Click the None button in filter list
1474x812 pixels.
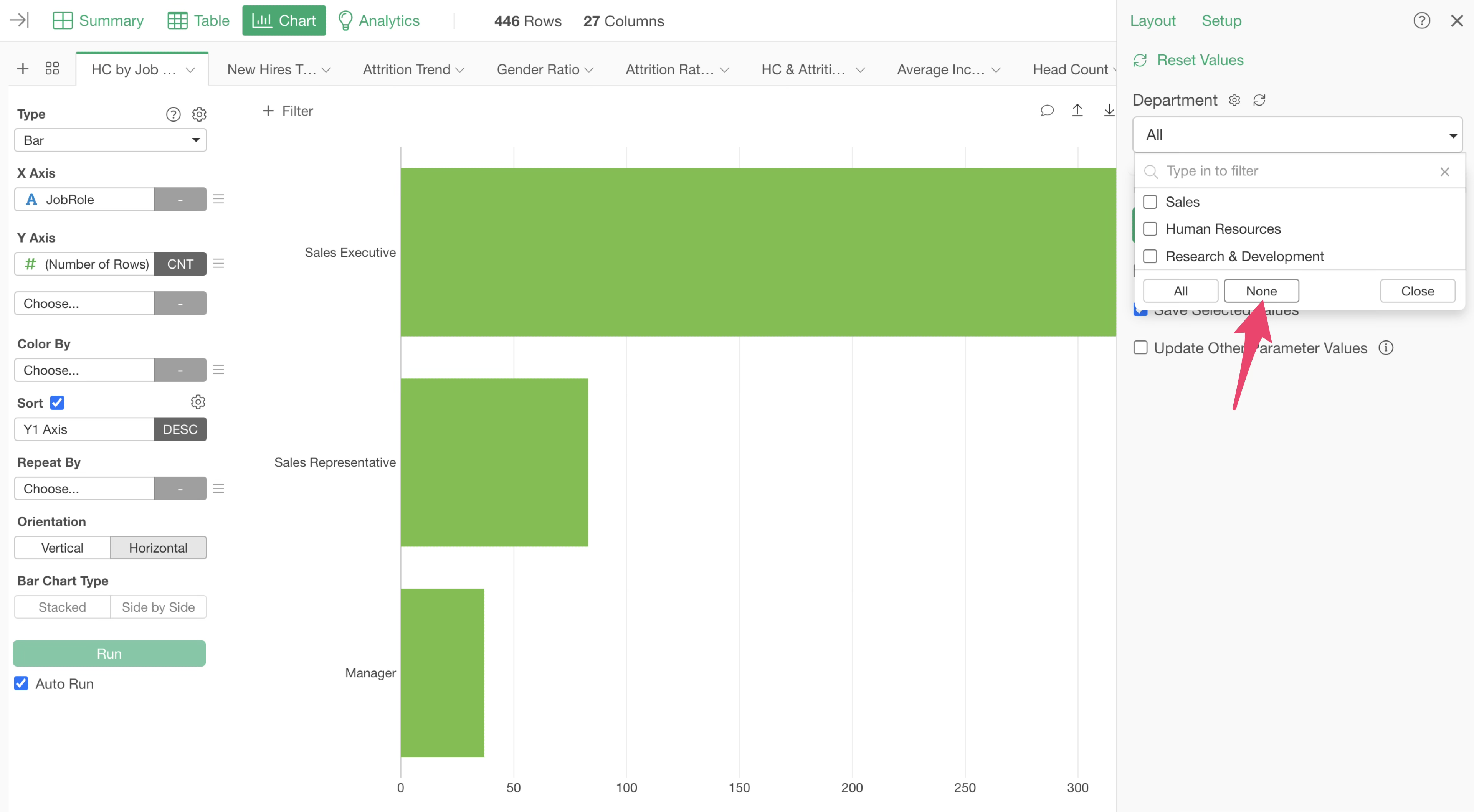pos(1261,291)
